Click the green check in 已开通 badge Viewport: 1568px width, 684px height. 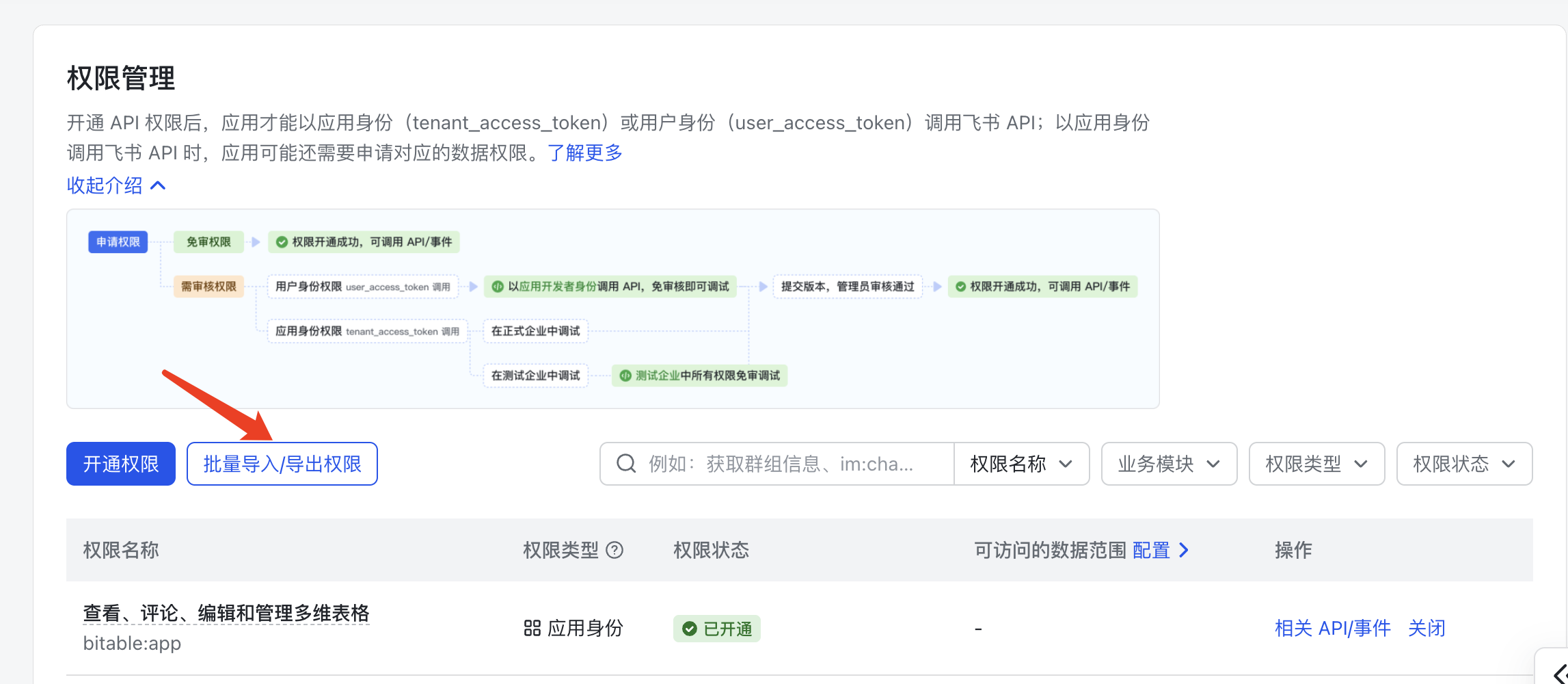[690, 629]
